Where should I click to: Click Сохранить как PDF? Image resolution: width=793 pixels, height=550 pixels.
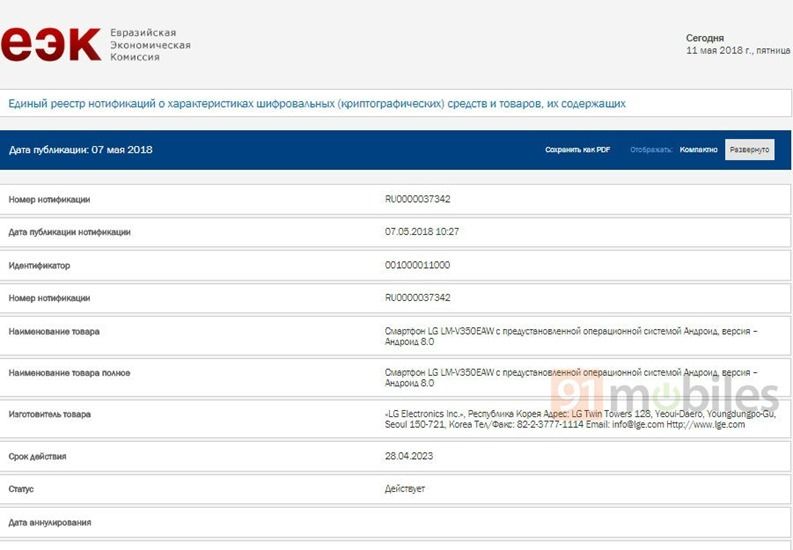pos(578,150)
